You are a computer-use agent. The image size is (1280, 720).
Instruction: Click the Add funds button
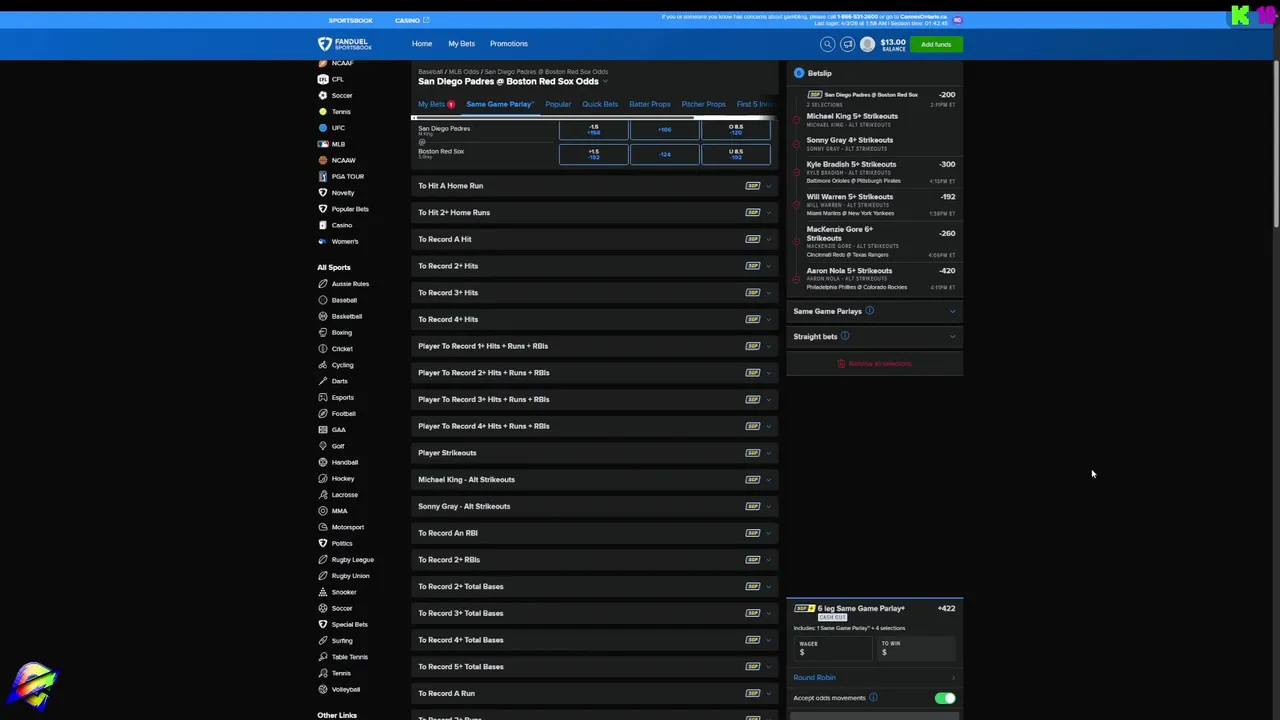pos(936,44)
